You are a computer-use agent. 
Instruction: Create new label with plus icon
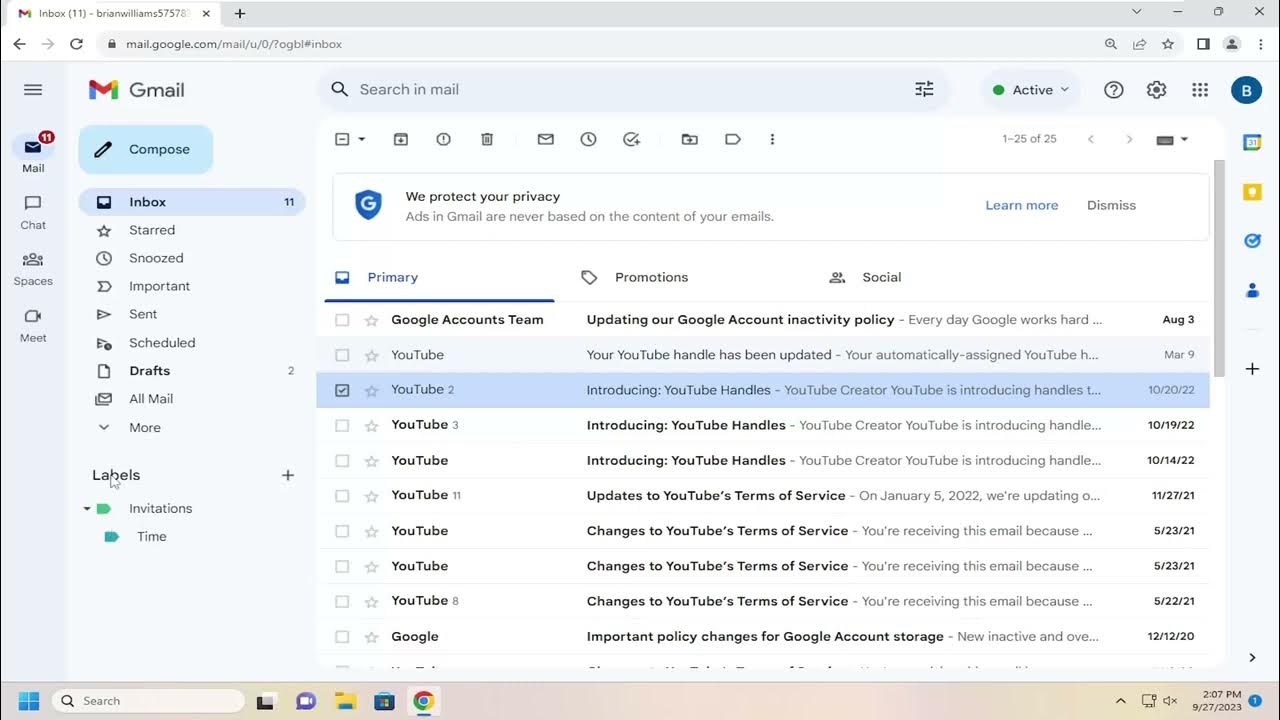(x=288, y=476)
